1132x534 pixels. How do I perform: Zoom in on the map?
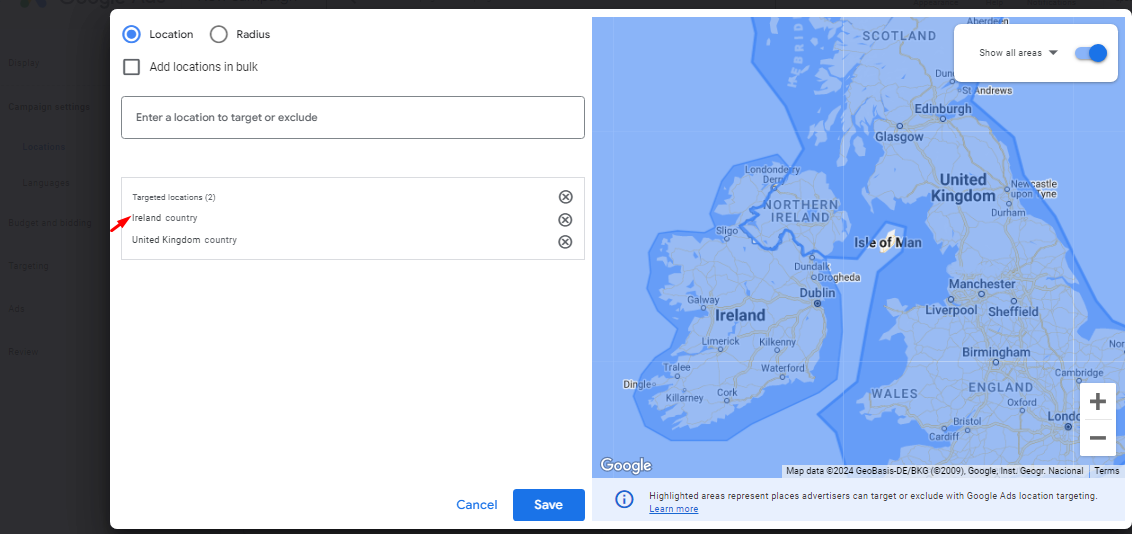[1097, 401]
